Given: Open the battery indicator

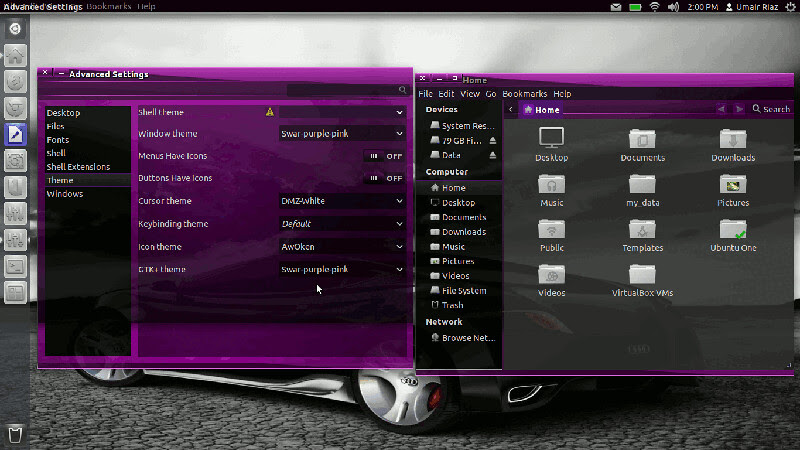Looking at the screenshot, I should click(x=635, y=7).
